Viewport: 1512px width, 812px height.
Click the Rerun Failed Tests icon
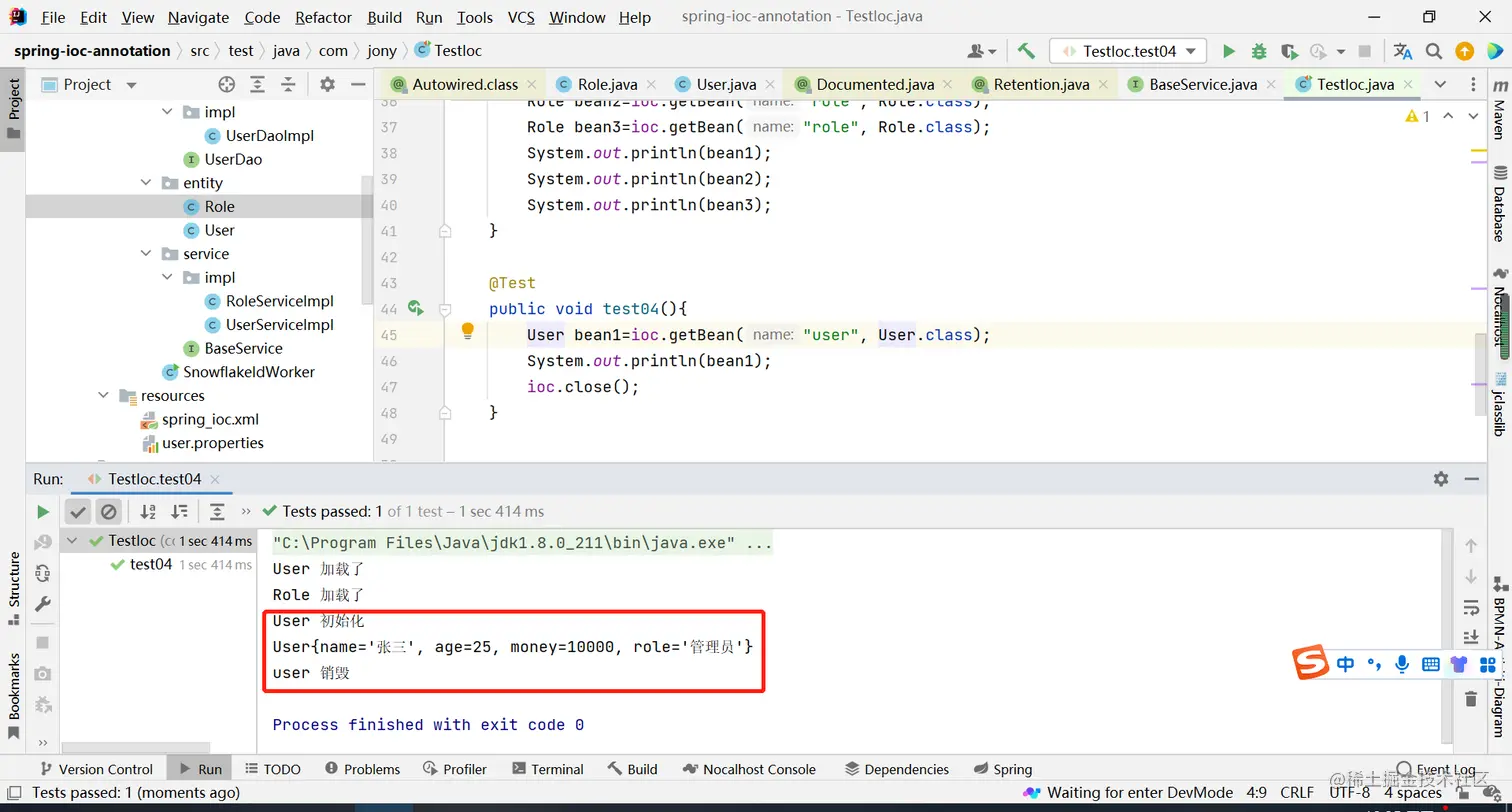click(43, 542)
